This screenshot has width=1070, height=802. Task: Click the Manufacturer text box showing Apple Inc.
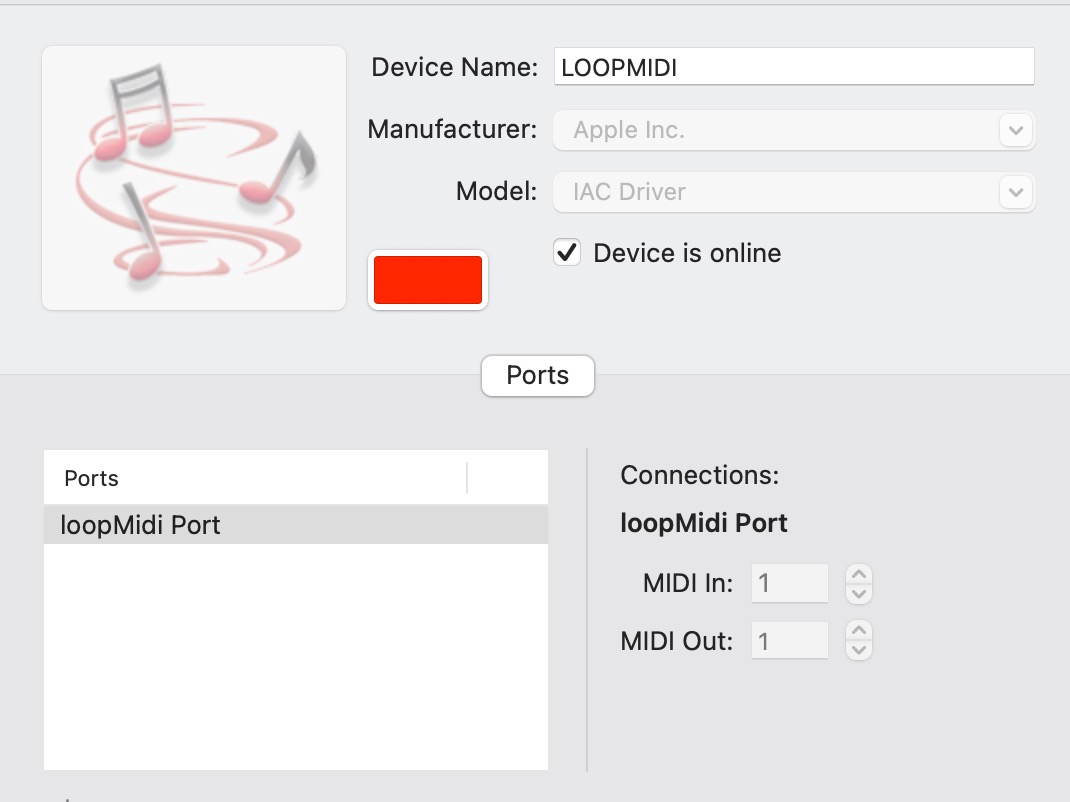[x=775, y=130]
